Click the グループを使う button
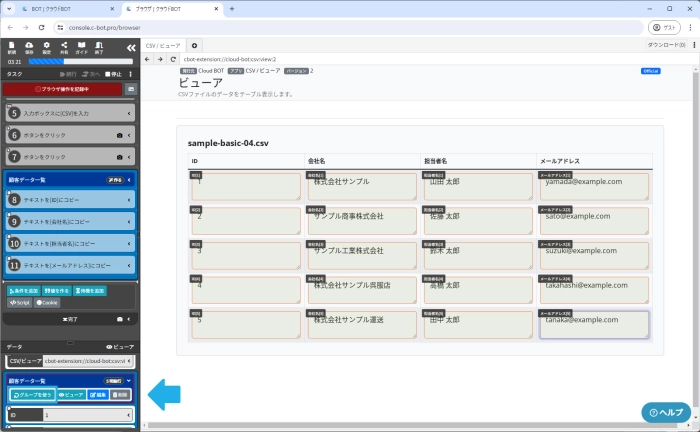This screenshot has width=700, height=432. point(33,395)
